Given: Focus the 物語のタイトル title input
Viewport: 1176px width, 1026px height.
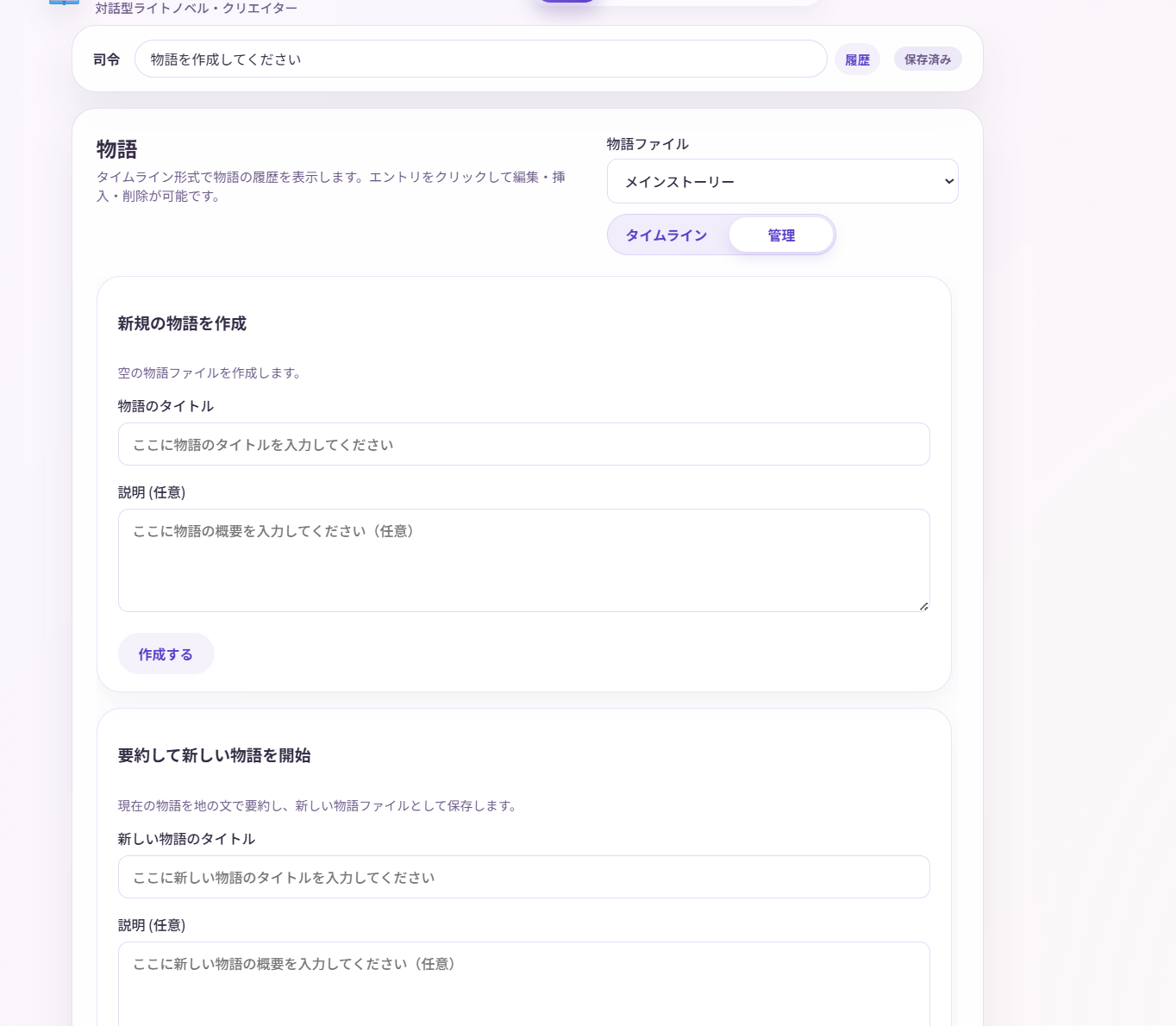Looking at the screenshot, I should click(523, 444).
